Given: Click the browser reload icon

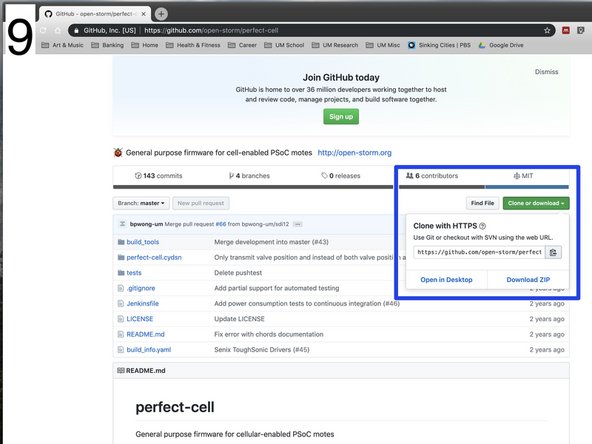Looking at the screenshot, I should tap(44, 31).
